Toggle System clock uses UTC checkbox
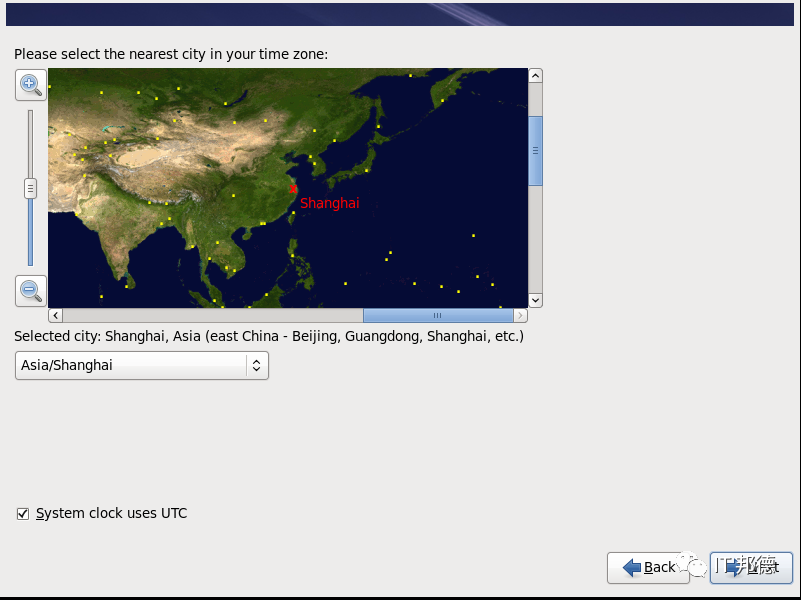The height and width of the screenshot is (600, 801). 23,514
